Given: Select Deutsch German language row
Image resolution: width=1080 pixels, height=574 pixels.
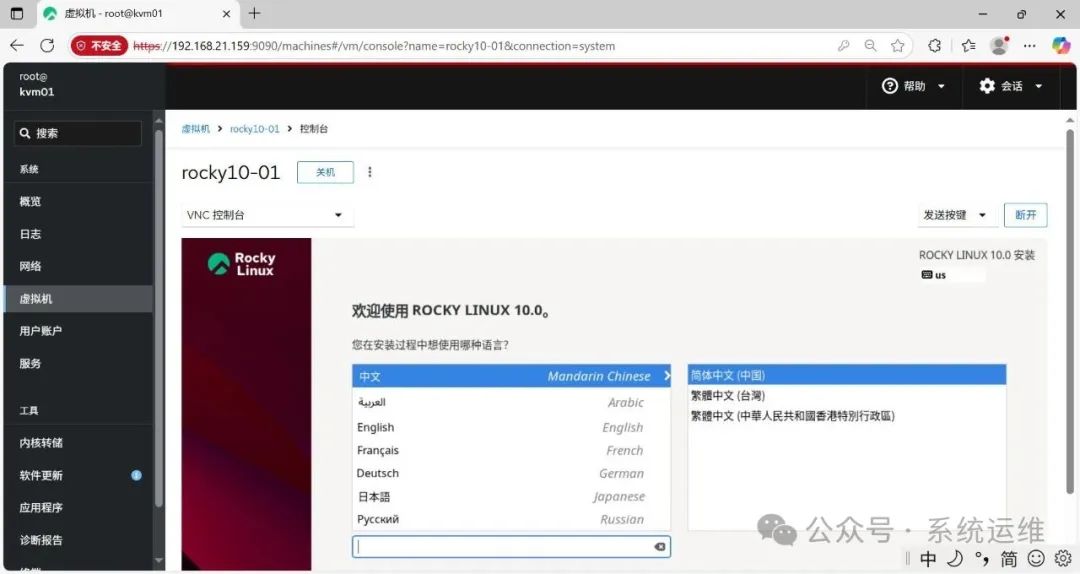Looking at the screenshot, I should [x=511, y=473].
